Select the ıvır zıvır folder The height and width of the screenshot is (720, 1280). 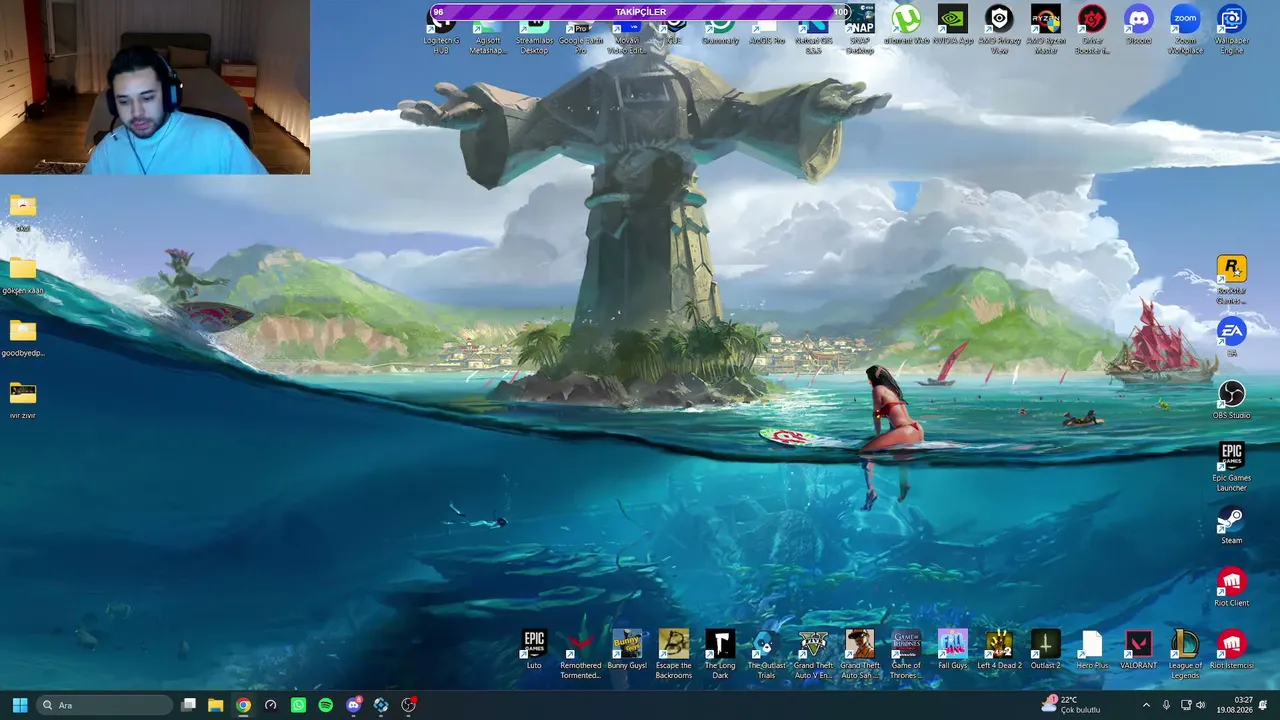[x=23, y=400]
